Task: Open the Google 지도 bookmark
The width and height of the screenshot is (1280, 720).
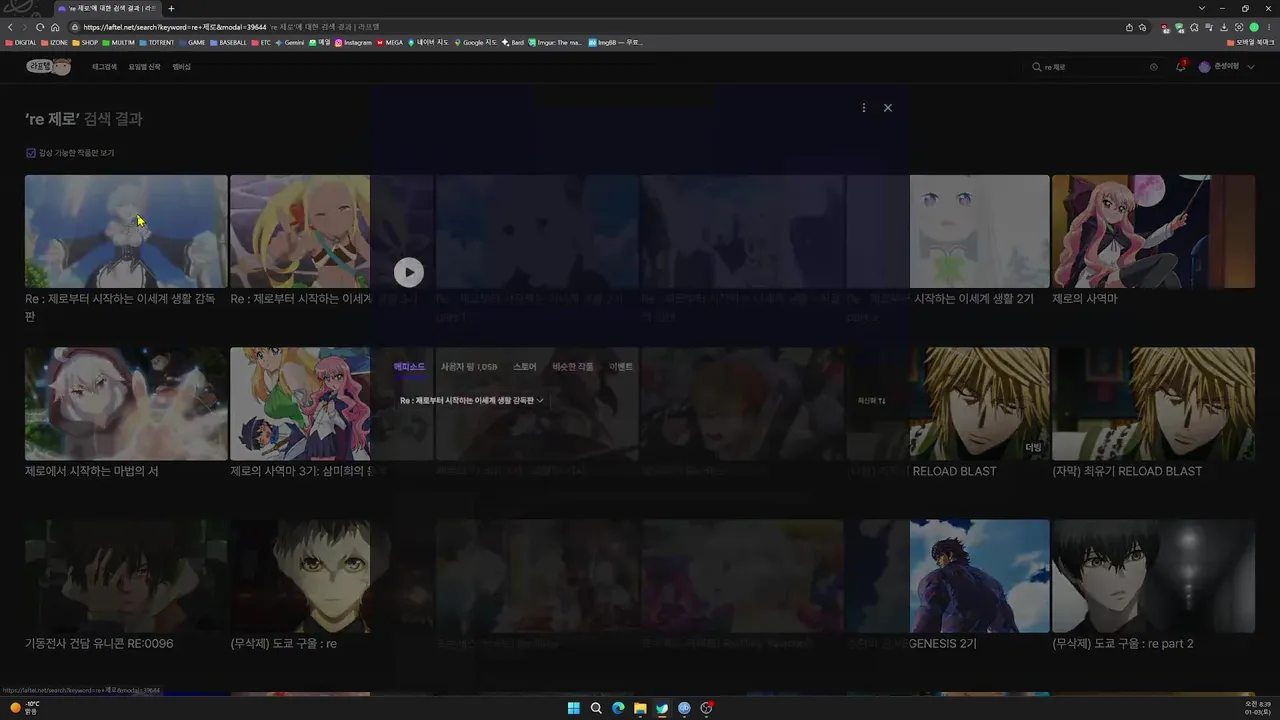Action: [476, 43]
